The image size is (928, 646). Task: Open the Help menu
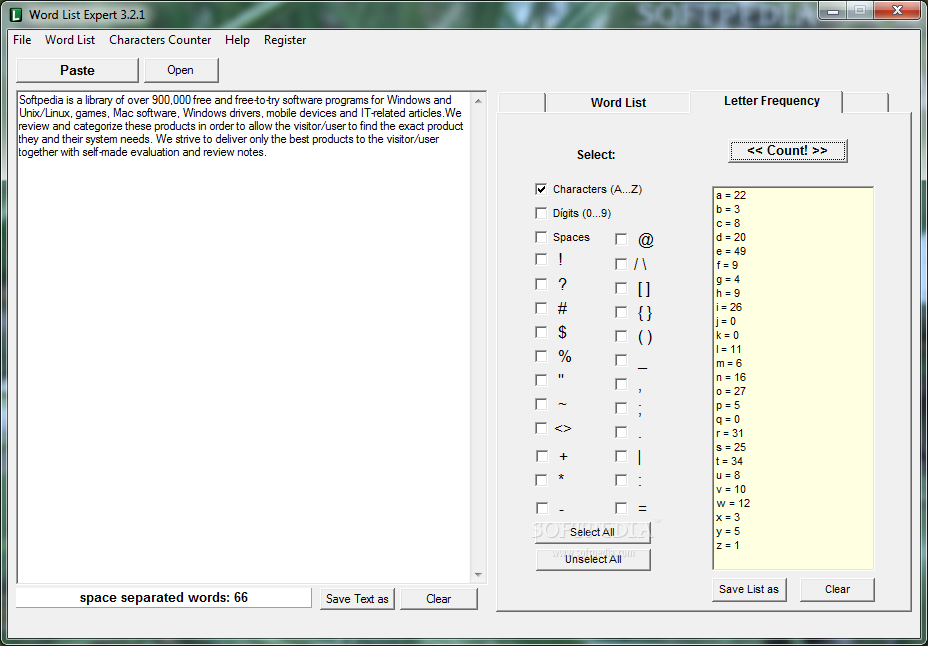pos(237,40)
